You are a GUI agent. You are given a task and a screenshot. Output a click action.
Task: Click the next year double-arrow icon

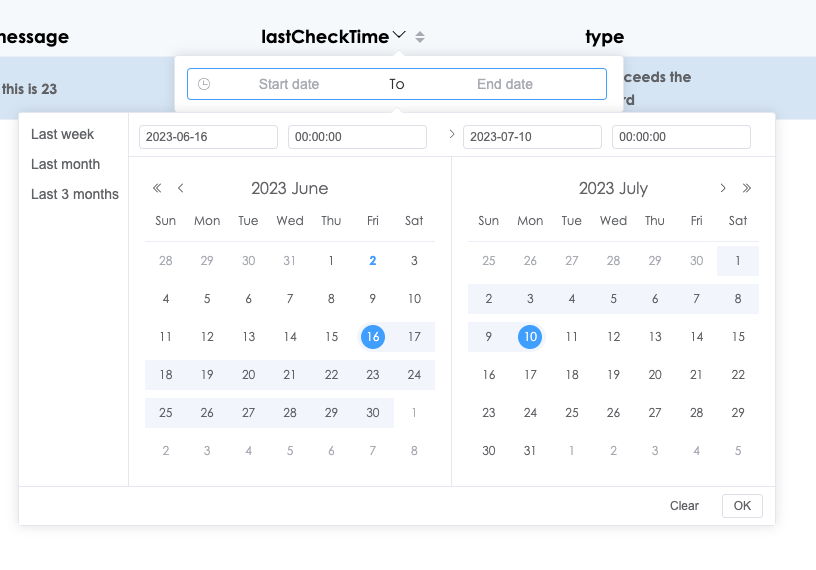tap(747, 188)
